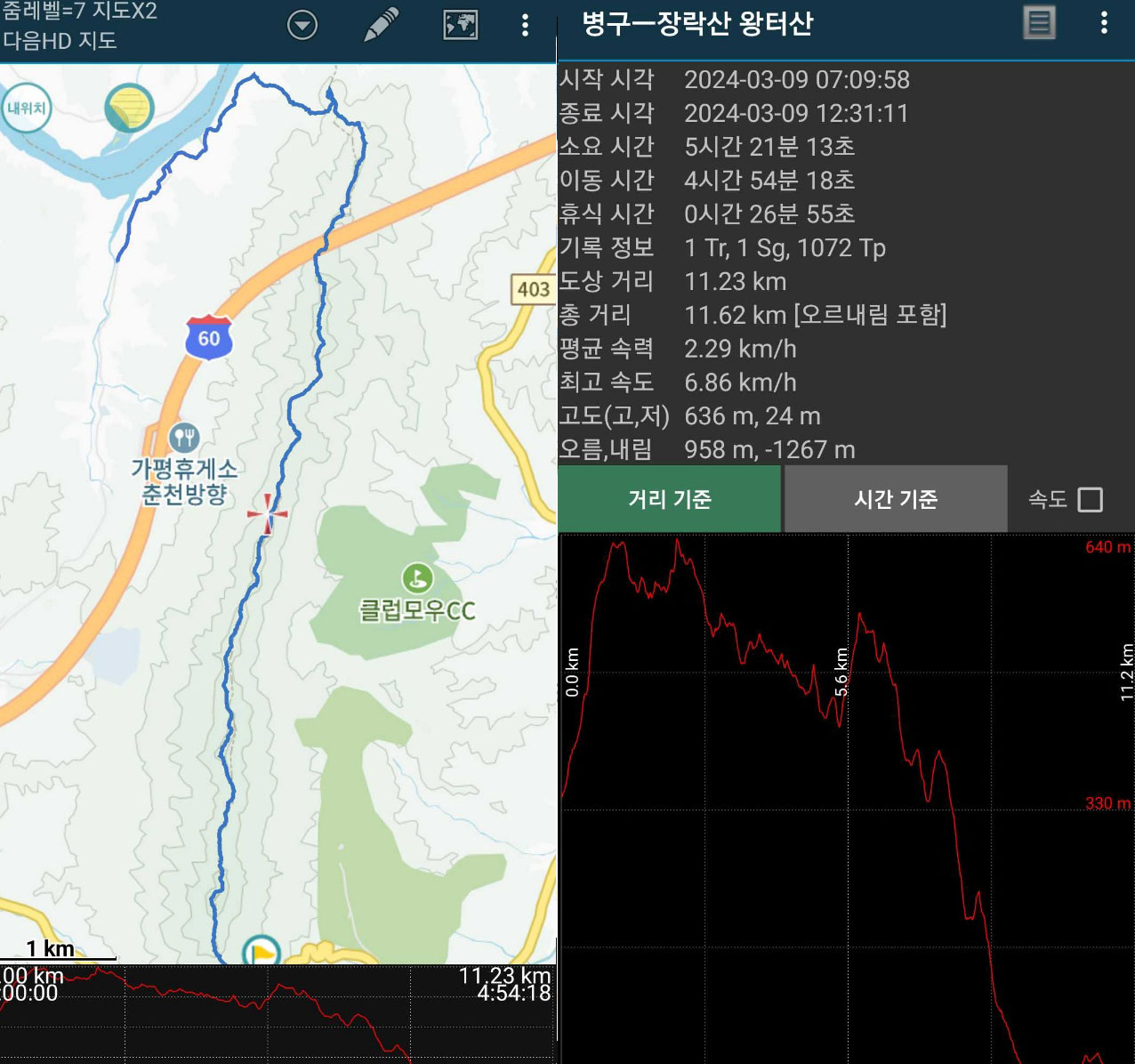Tap ascent descent 958 m, -1267 m
The height and width of the screenshot is (1064, 1135).
pyautogui.click(x=769, y=450)
